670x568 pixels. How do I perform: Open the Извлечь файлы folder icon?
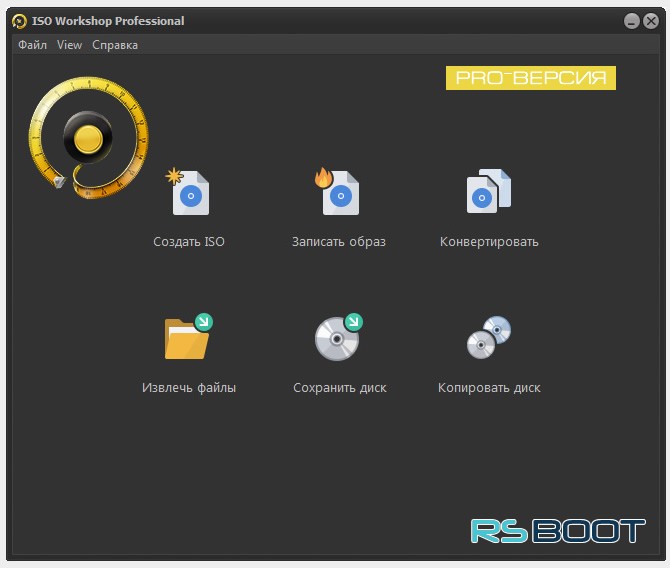click(188, 337)
